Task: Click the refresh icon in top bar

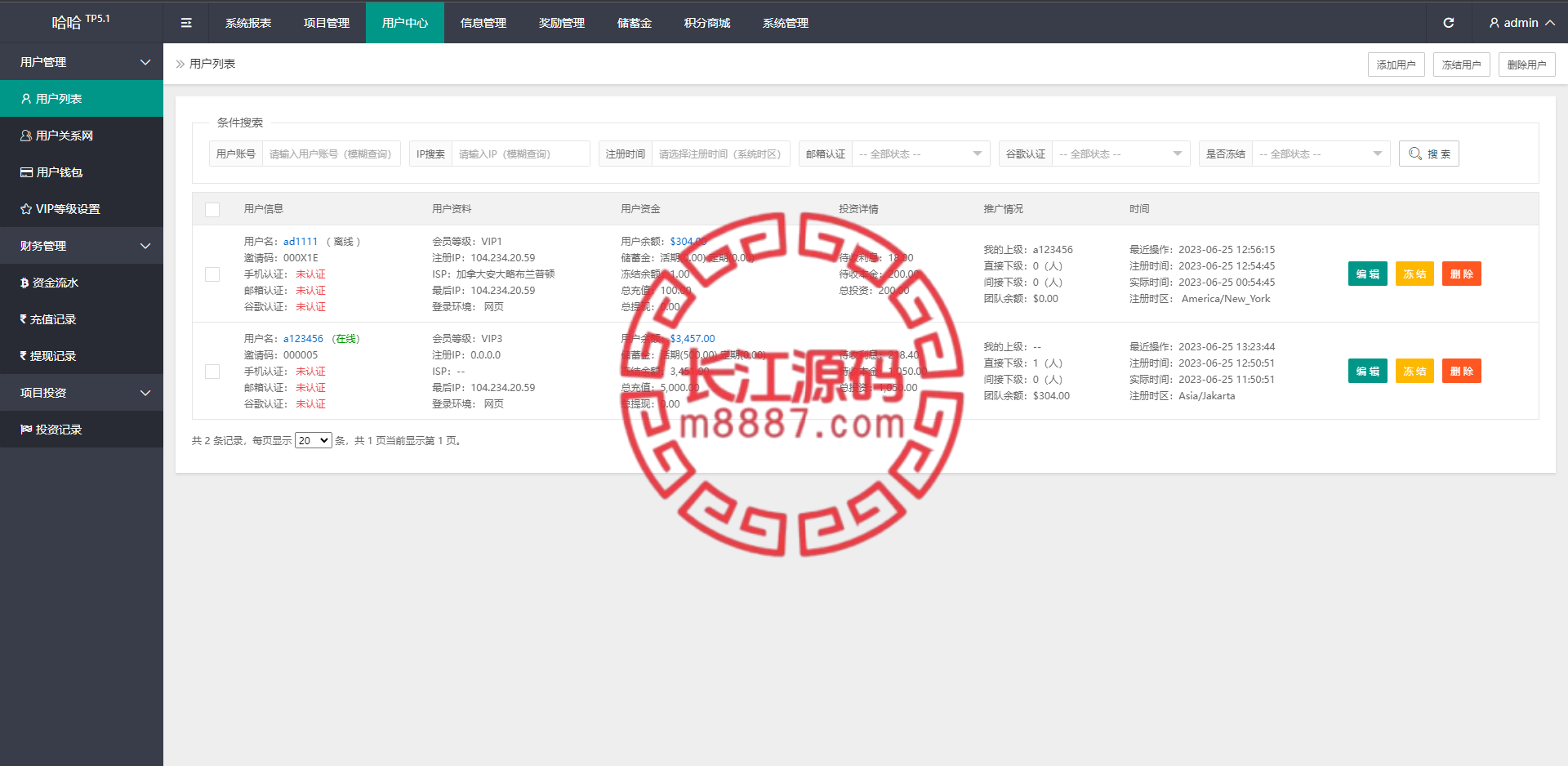Action: pyautogui.click(x=1448, y=23)
